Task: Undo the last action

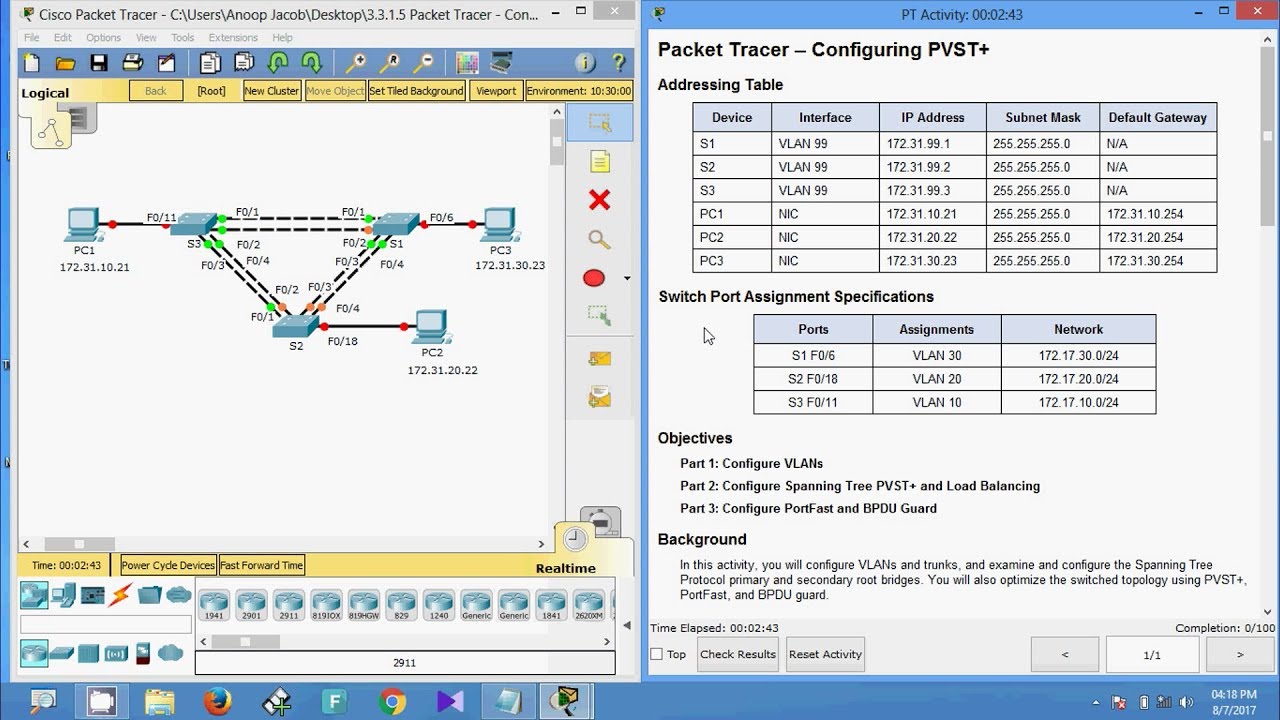Action: coord(278,63)
